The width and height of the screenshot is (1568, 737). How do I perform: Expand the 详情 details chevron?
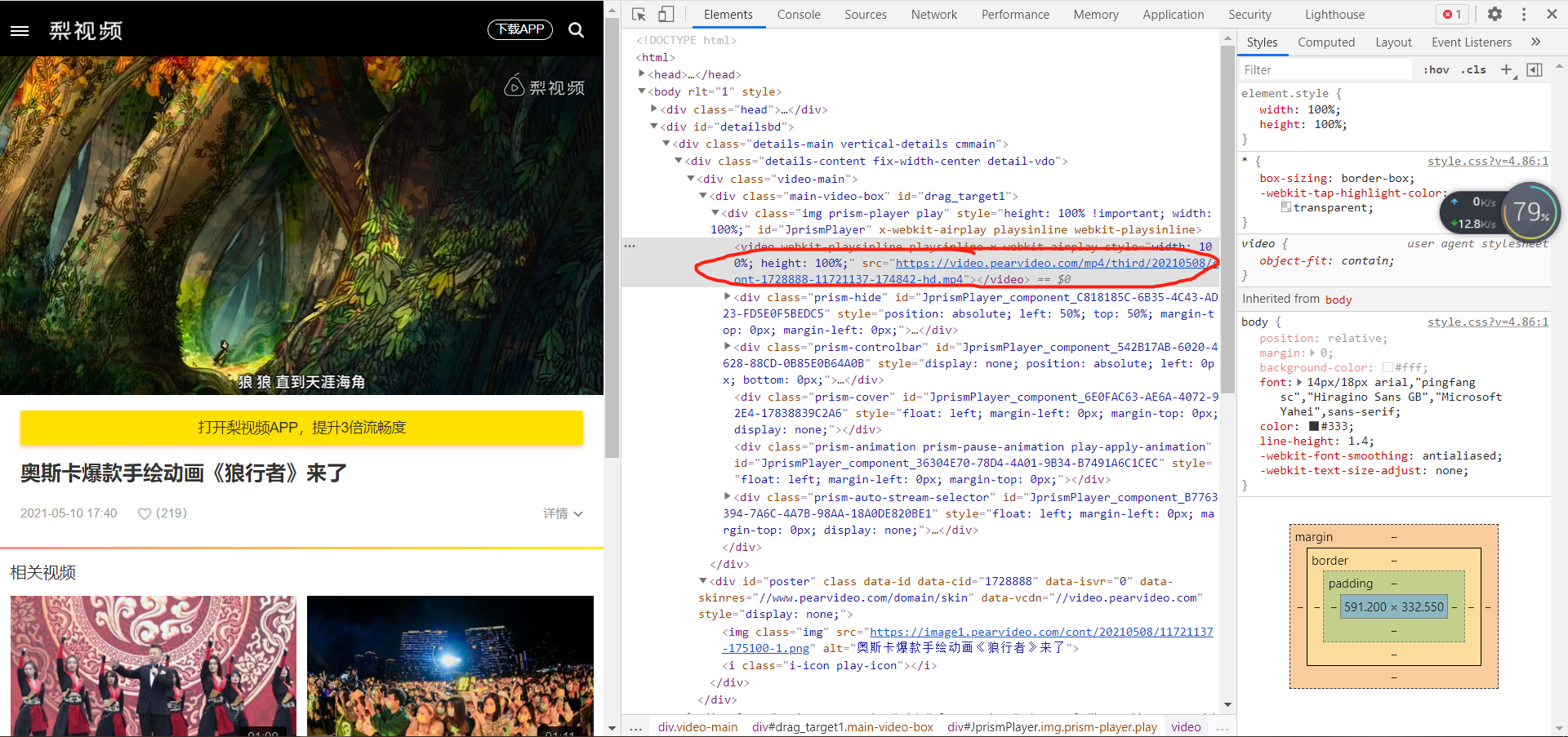coord(578,513)
